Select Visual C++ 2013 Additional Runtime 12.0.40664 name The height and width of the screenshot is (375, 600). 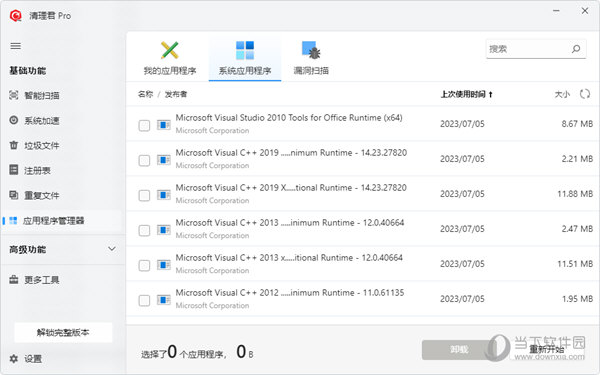click(x=289, y=258)
